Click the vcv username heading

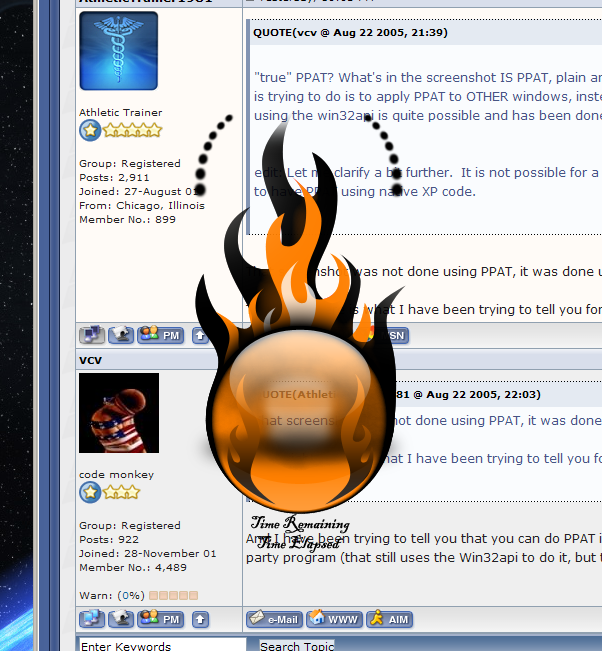coord(91,360)
